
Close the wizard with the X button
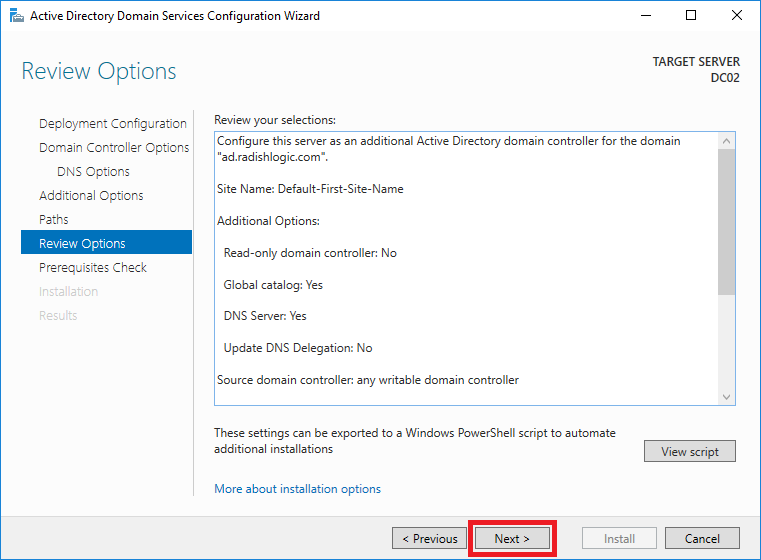(737, 16)
